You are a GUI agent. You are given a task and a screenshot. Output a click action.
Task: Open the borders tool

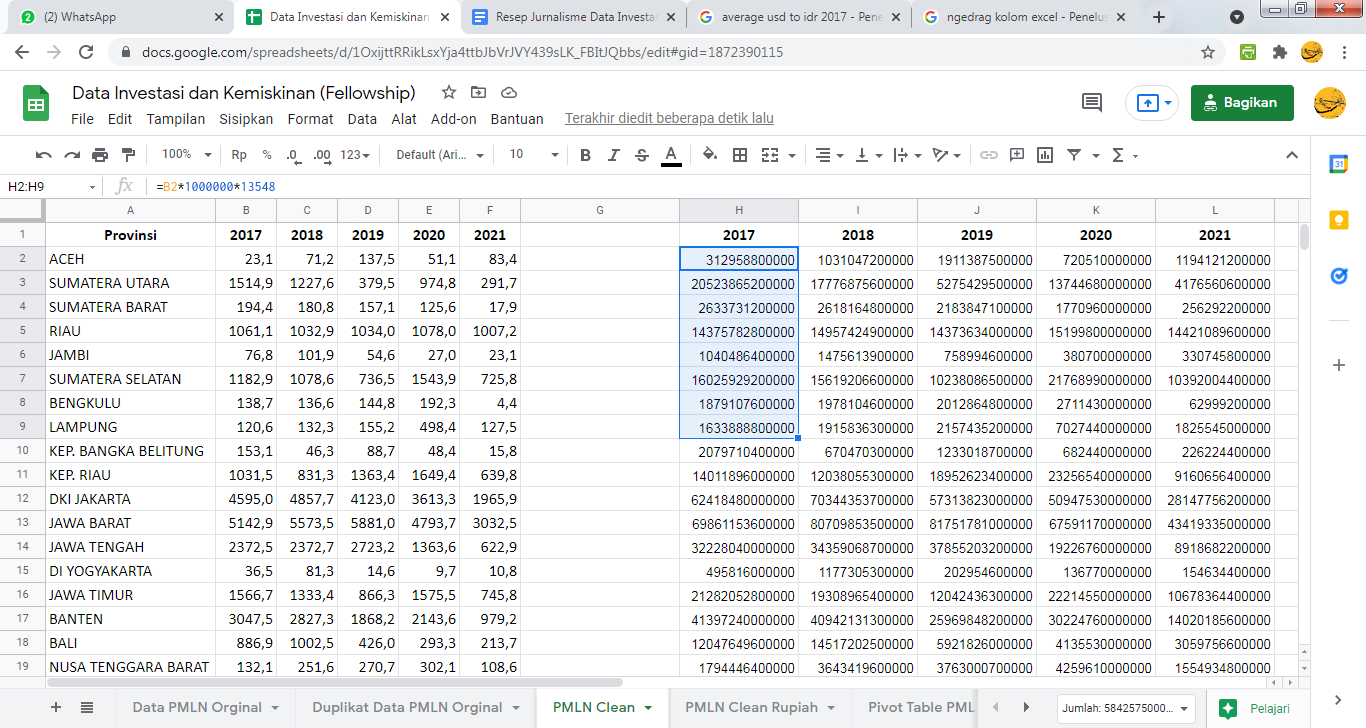click(x=740, y=155)
